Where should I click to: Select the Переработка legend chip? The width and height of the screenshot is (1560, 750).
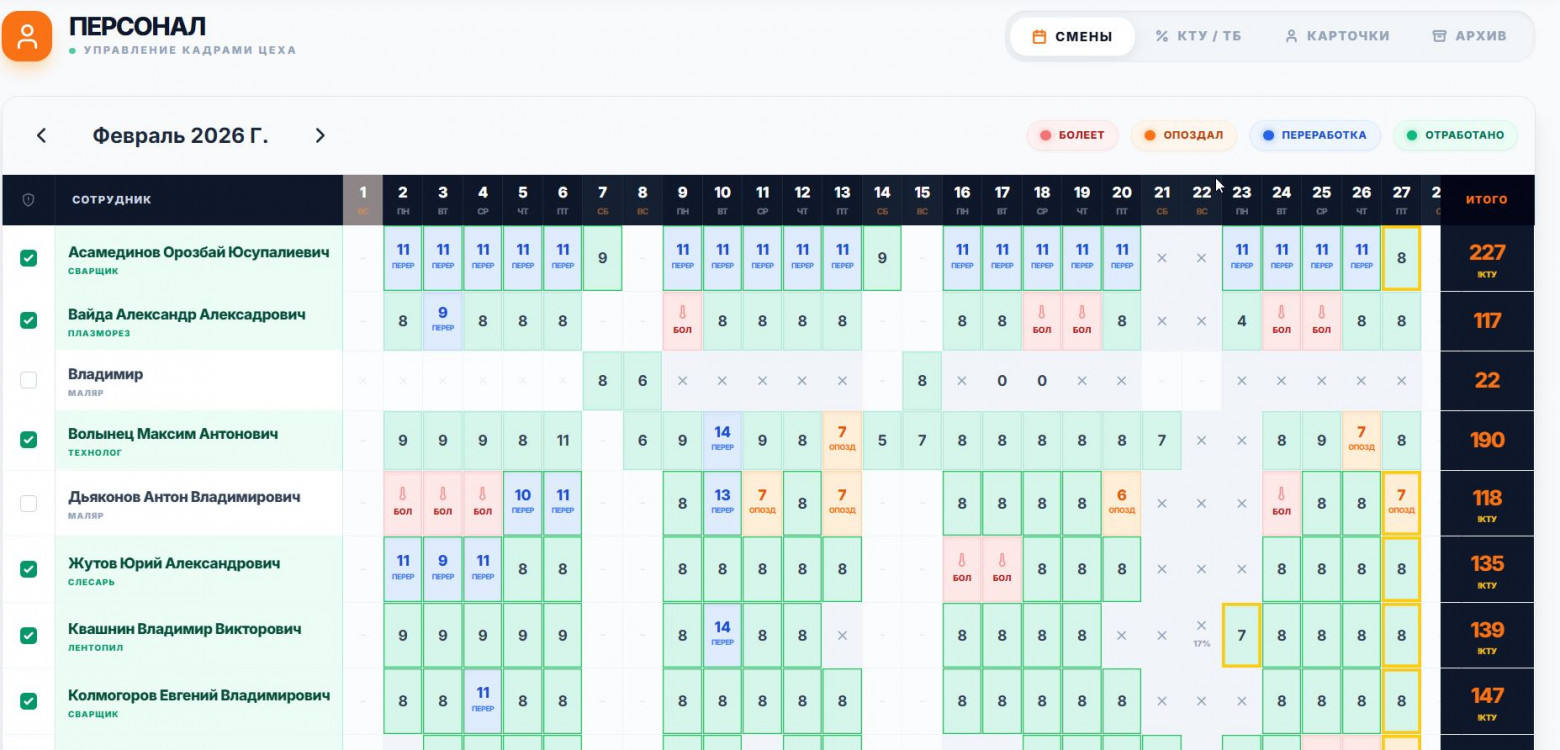click(1321, 135)
